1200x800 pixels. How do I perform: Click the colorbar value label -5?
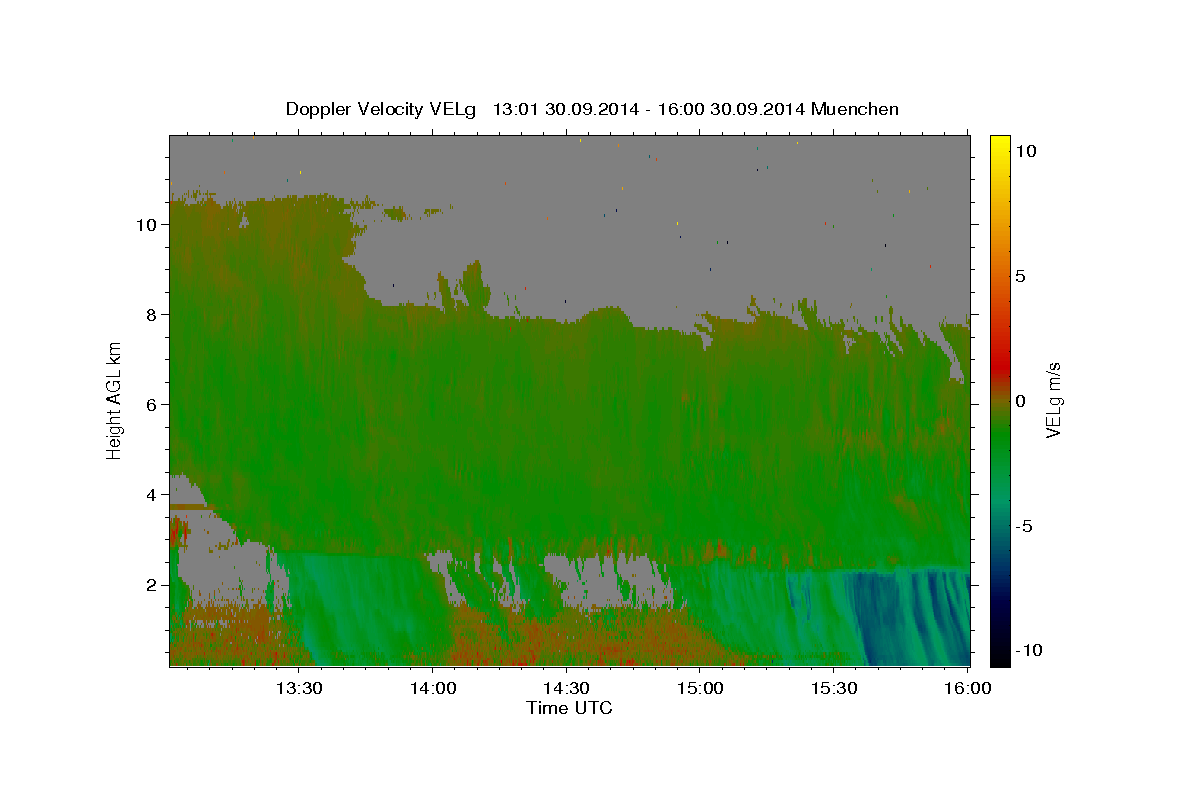pyautogui.click(x=1023, y=525)
